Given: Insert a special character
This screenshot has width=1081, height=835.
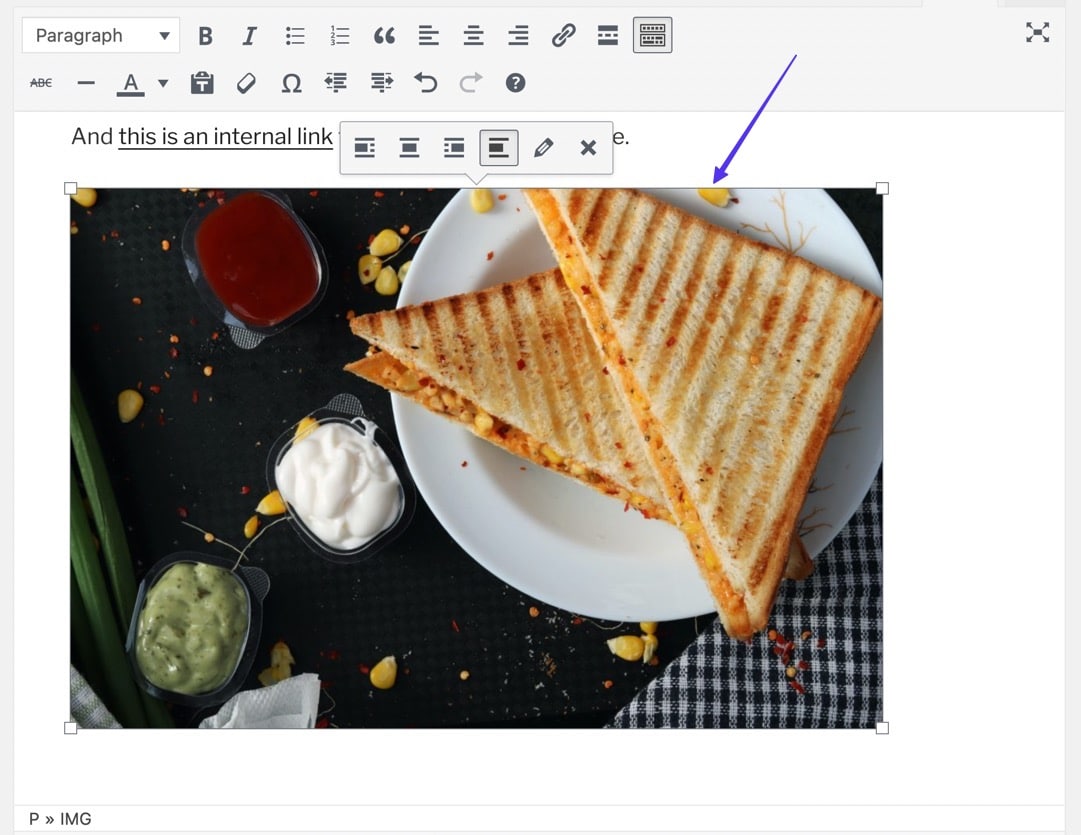Looking at the screenshot, I should point(291,82).
